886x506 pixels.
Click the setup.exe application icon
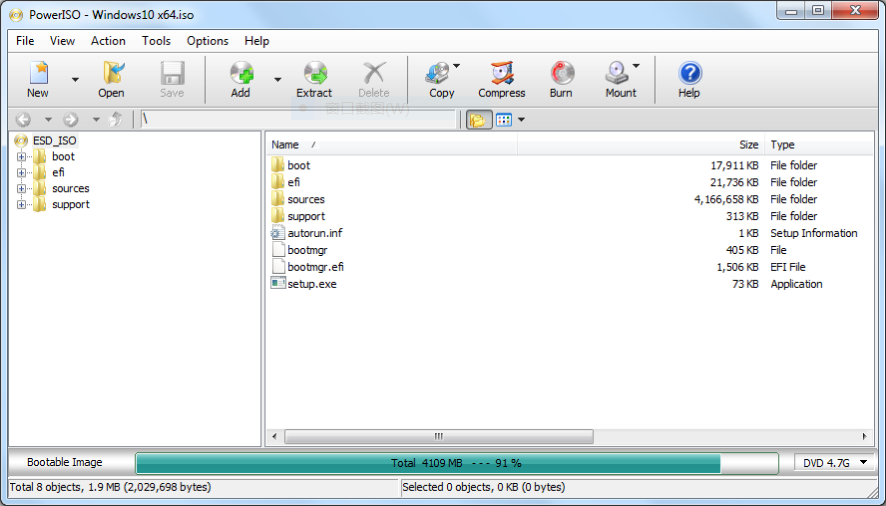click(x=277, y=283)
